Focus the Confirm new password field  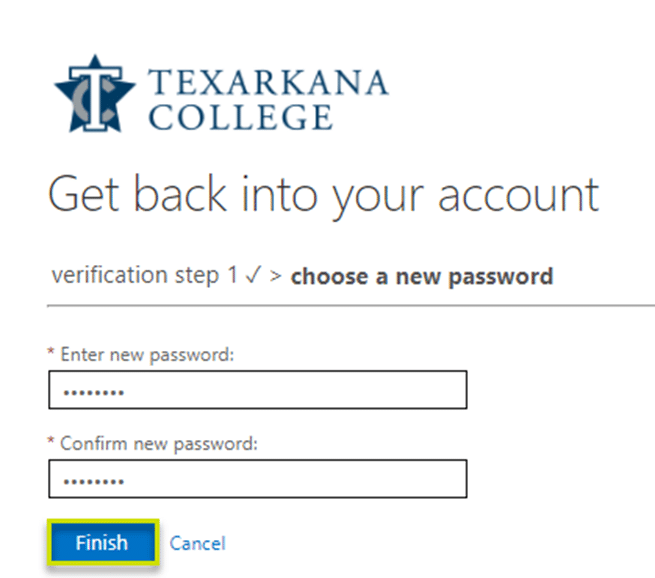pos(258,479)
